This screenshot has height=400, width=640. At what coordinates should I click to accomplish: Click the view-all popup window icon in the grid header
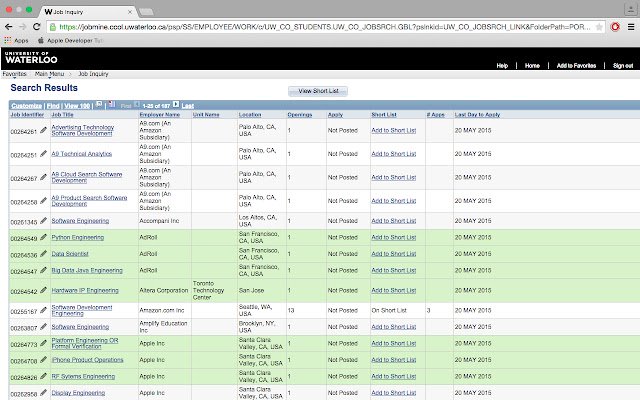[x=99, y=104]
